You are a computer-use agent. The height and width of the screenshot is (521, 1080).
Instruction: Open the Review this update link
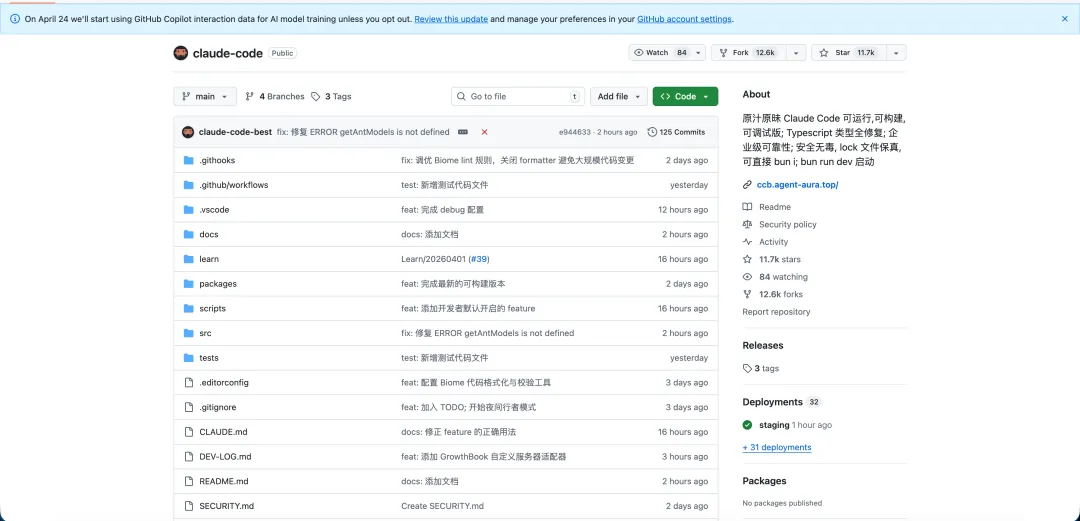point(451,19)
